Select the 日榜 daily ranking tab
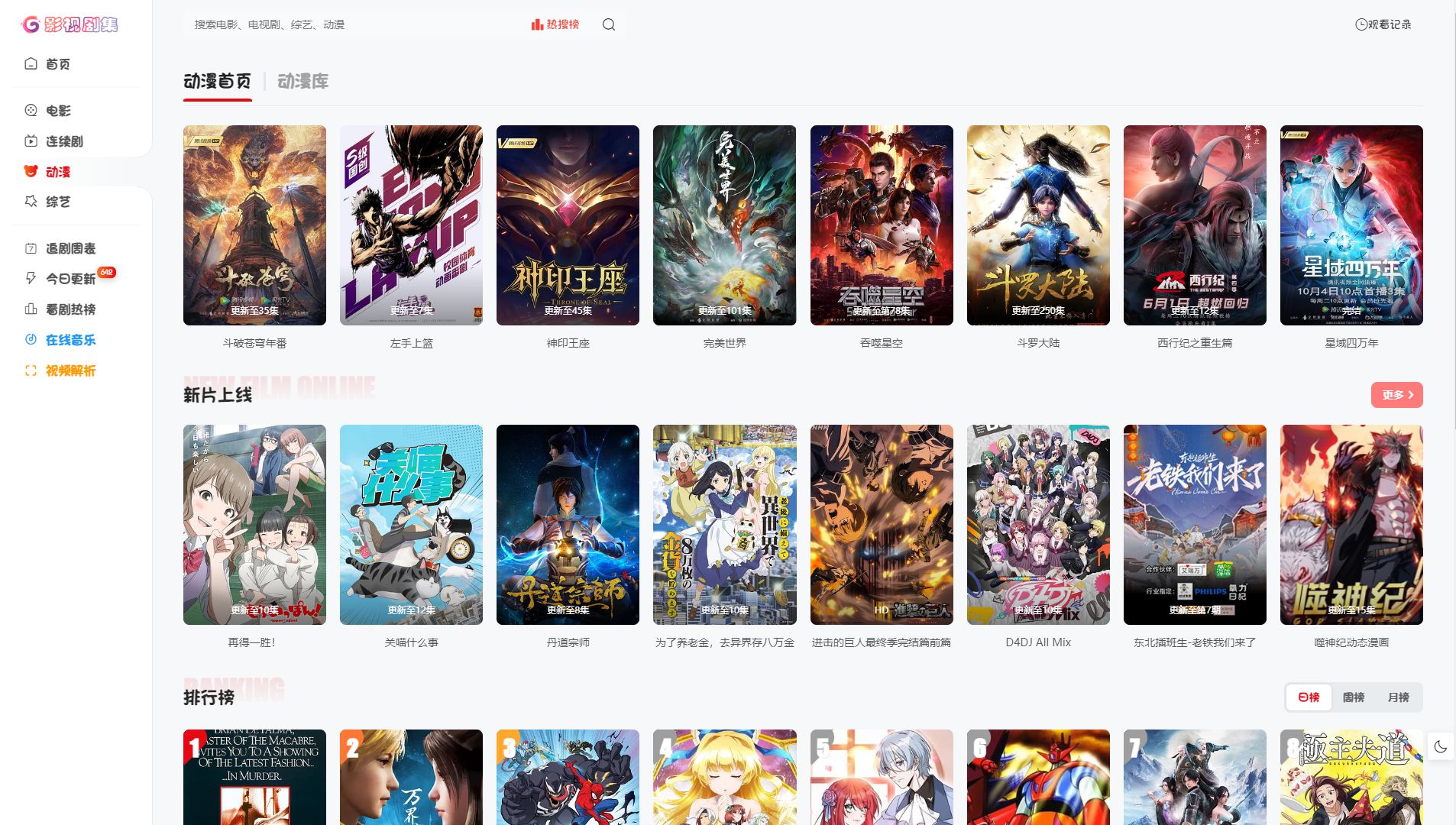Viewport: 1456px width, 825px height. pyautogui.click(x=1309, y=697)
